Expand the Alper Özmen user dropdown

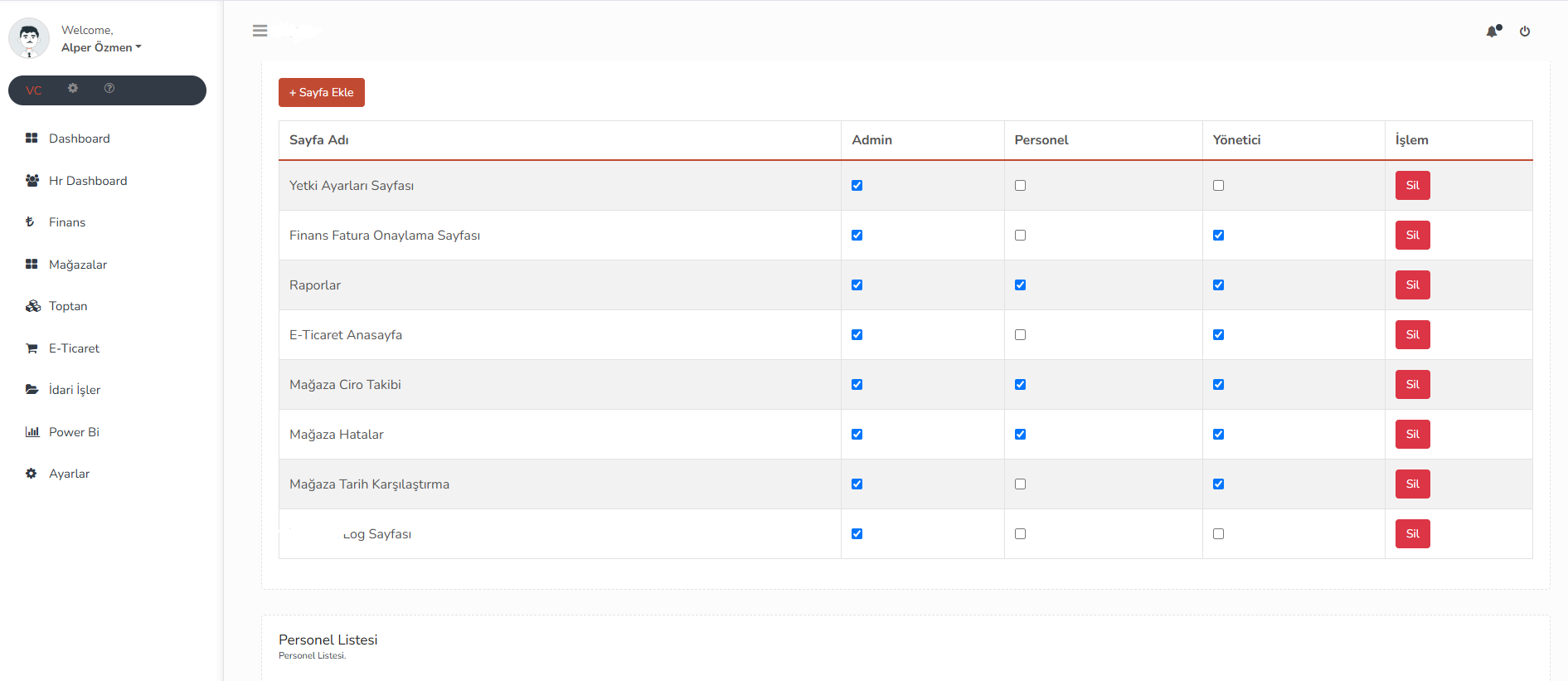tap(101, 47)
